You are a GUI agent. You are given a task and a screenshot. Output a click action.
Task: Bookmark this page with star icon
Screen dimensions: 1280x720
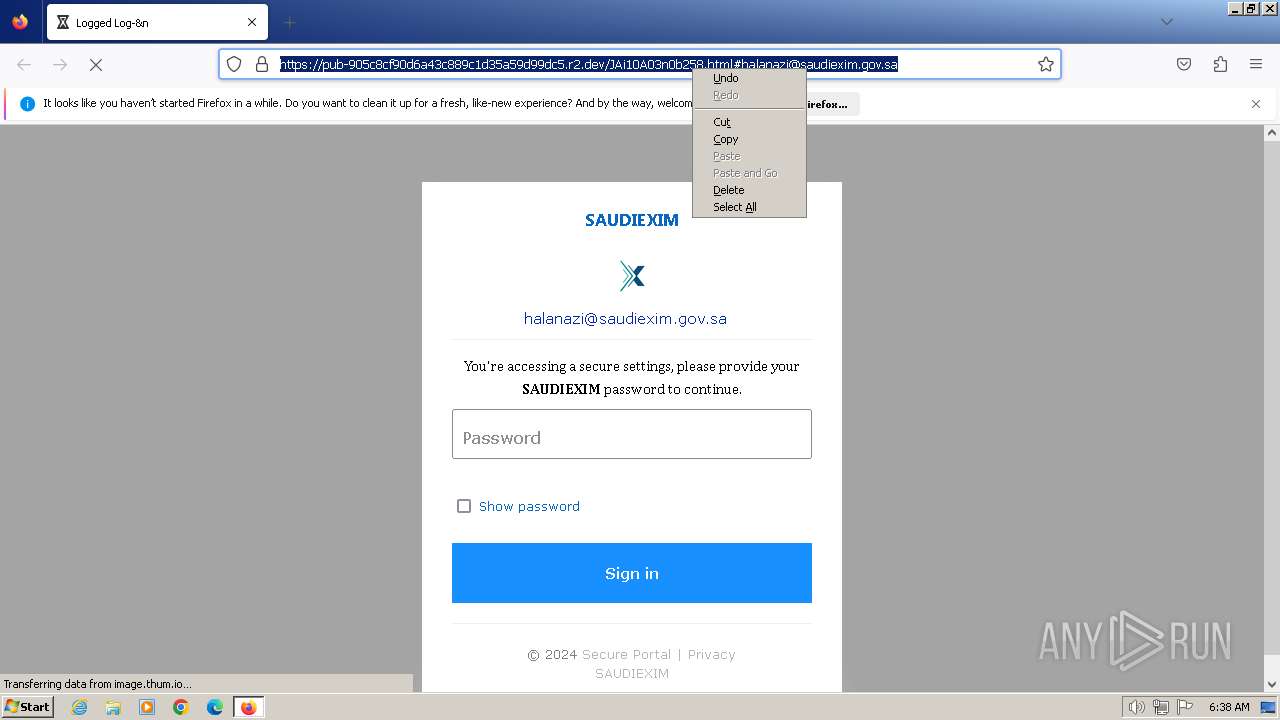1046,64
